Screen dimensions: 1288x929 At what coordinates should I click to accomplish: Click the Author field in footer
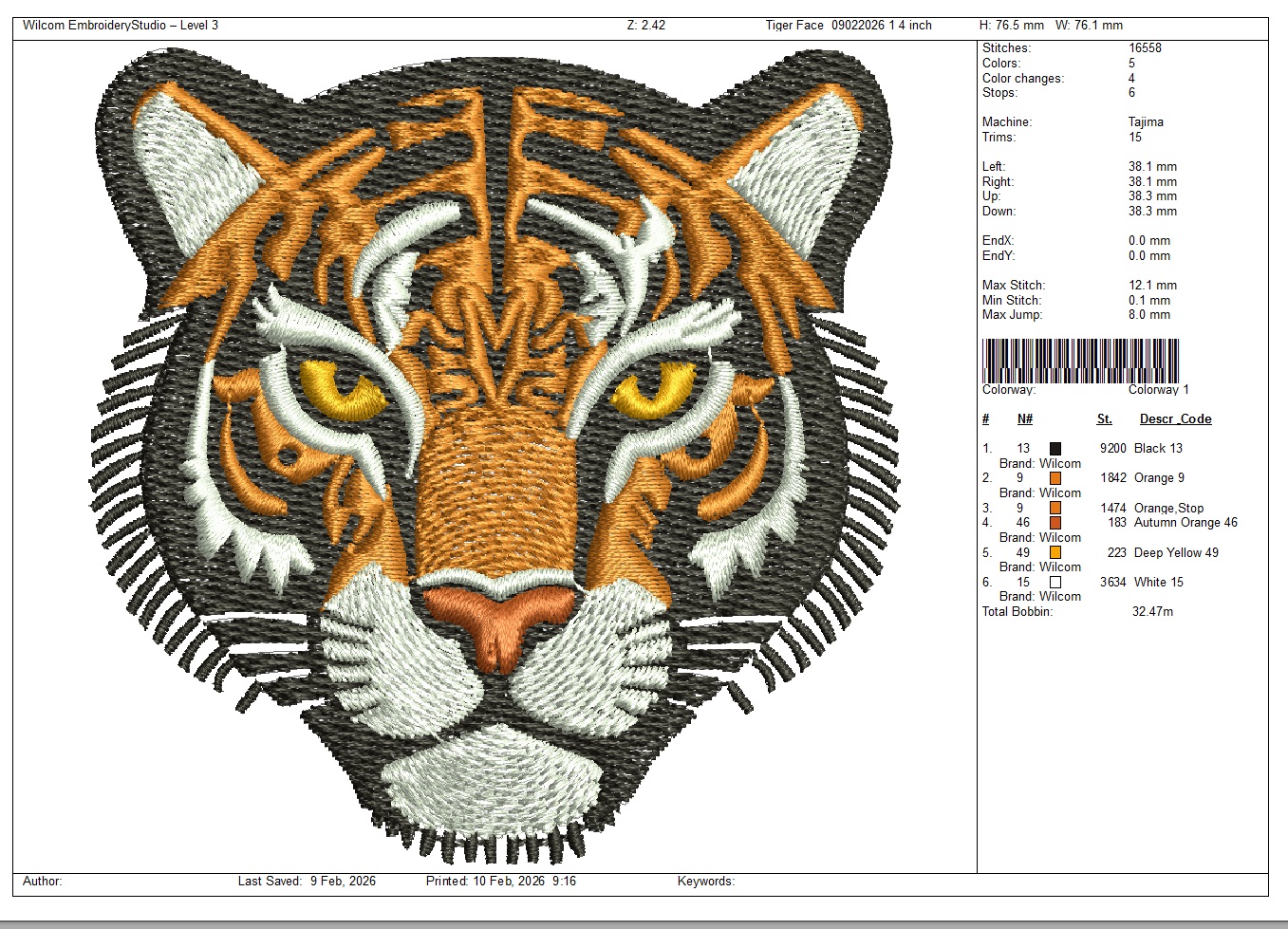click(x=43, y=882)
